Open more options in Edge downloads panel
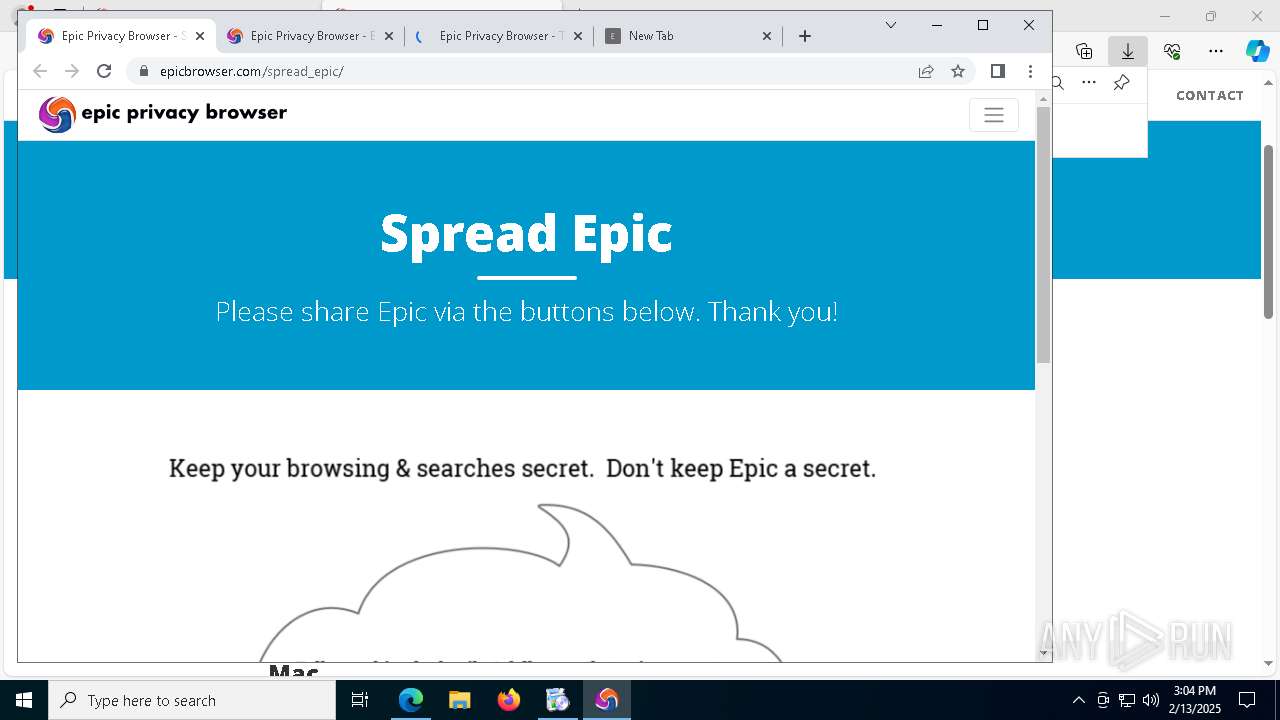 (x=1089, y=83)
